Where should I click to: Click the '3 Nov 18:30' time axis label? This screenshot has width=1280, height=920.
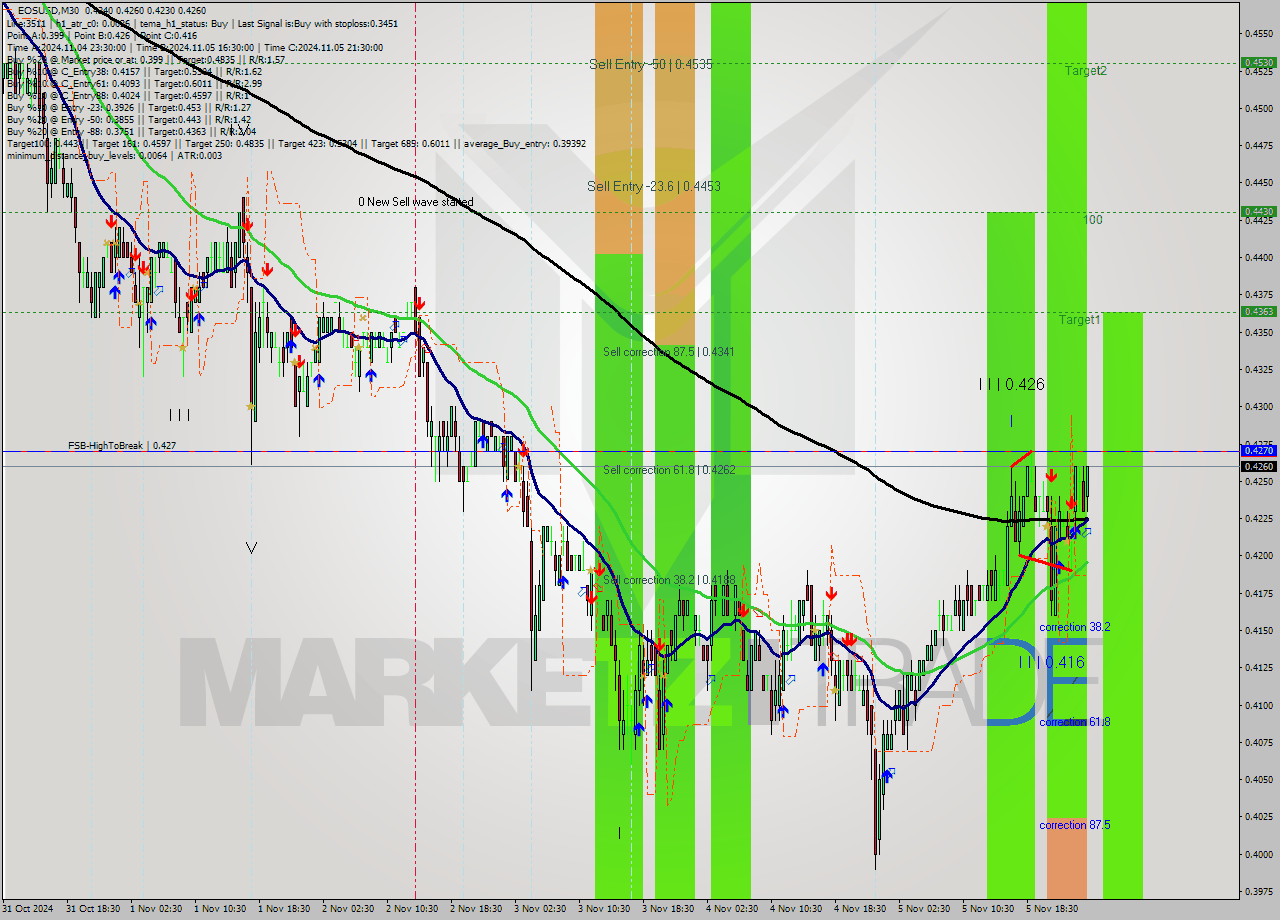666,909
